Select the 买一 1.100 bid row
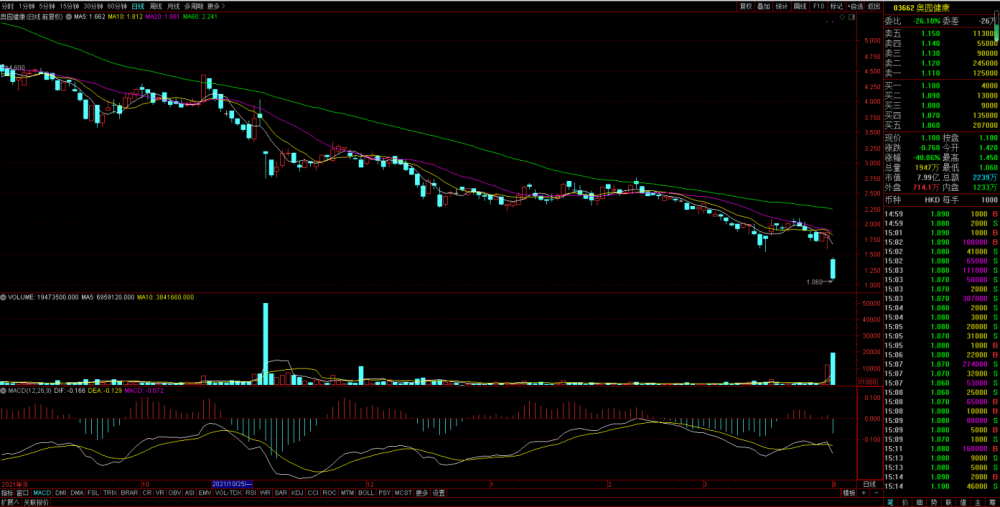This screenshot has width=1000, height=507. 941,85
